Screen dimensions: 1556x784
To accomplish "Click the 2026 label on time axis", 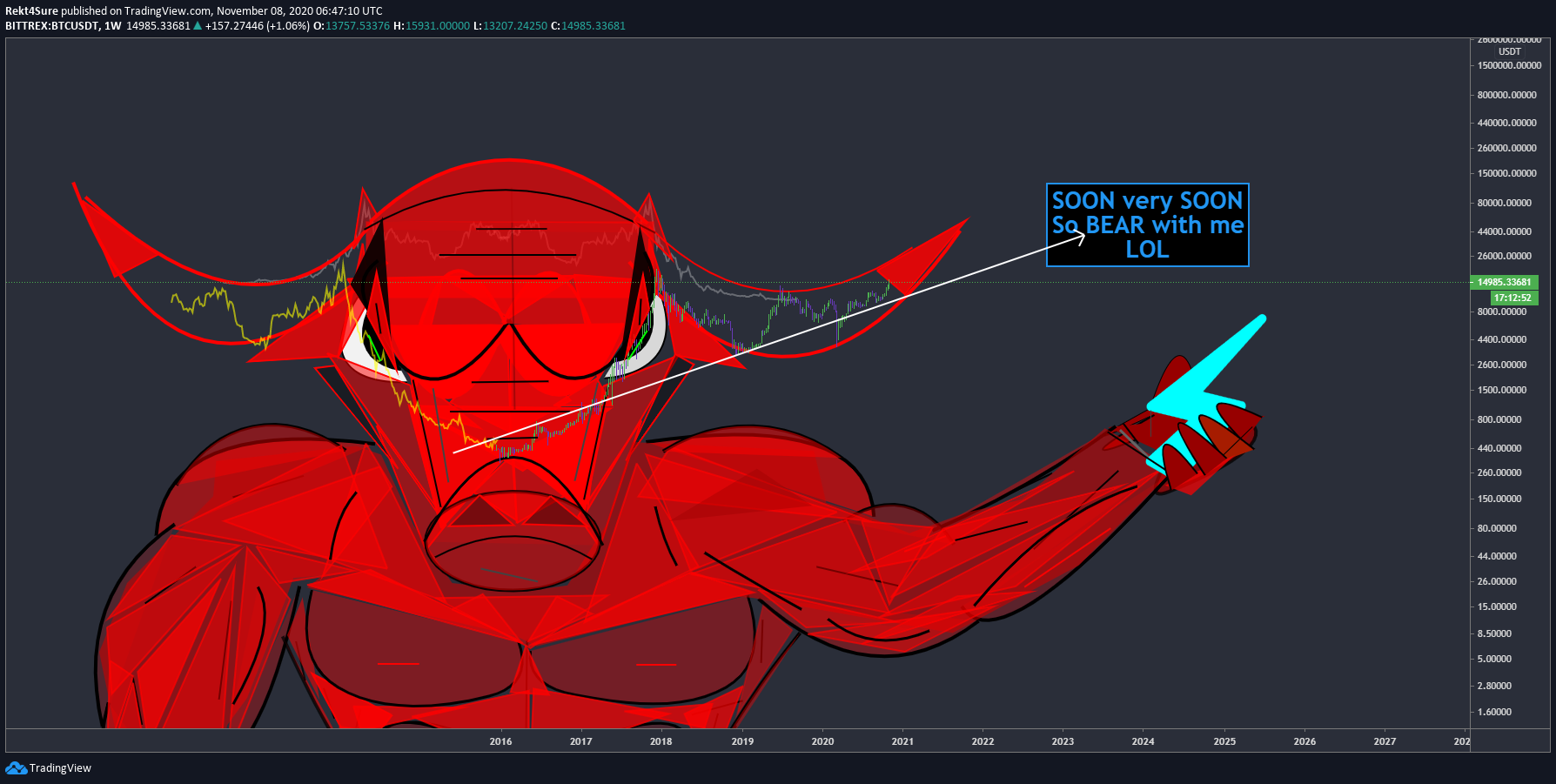I will coord(1304,741).
